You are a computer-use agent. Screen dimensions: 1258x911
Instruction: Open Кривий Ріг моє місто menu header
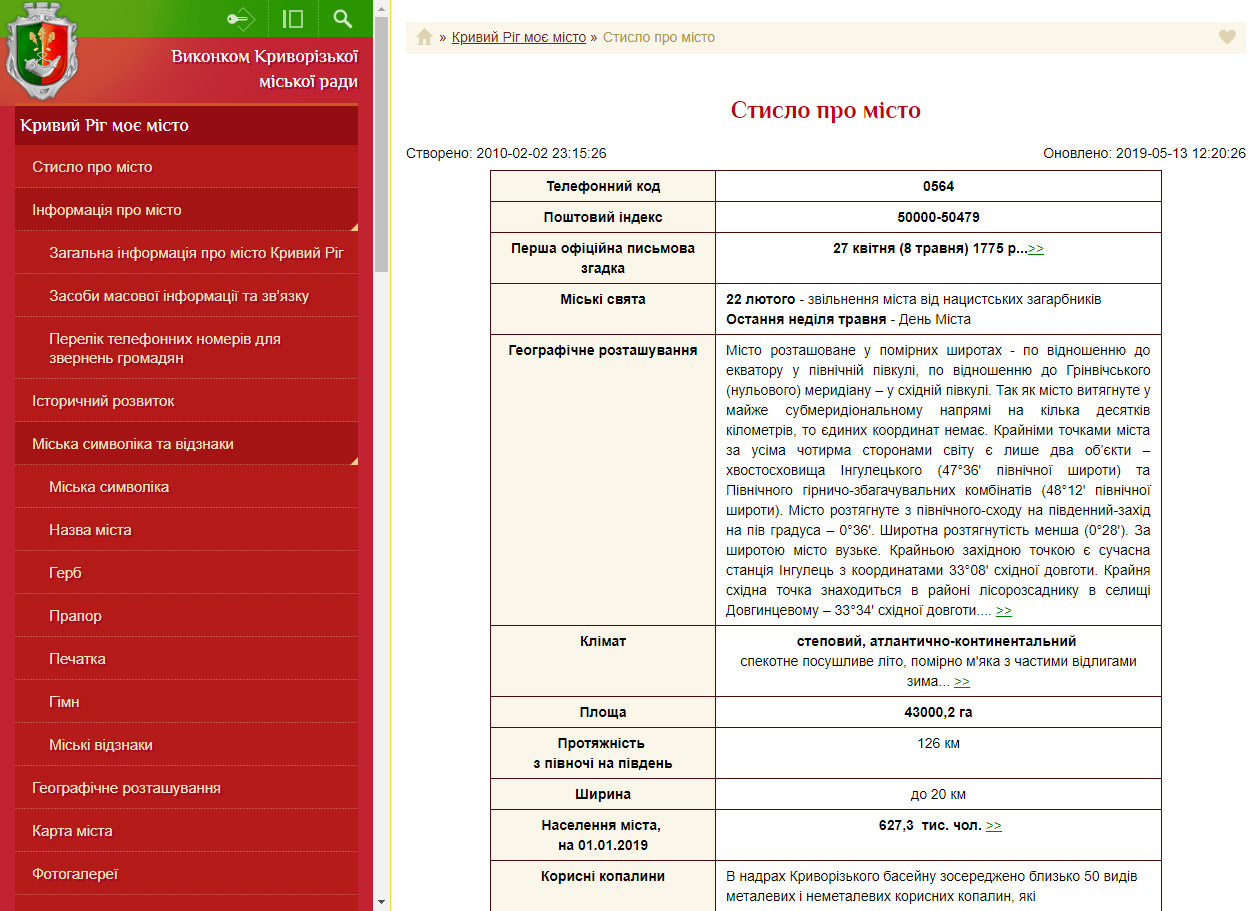[104, 125]
